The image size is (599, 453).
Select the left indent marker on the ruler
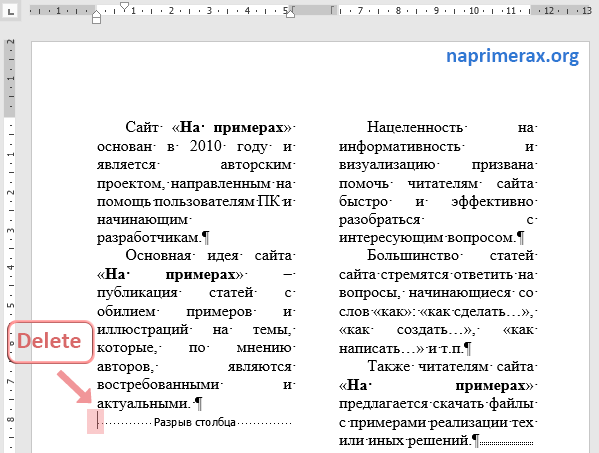coord(97,18)
